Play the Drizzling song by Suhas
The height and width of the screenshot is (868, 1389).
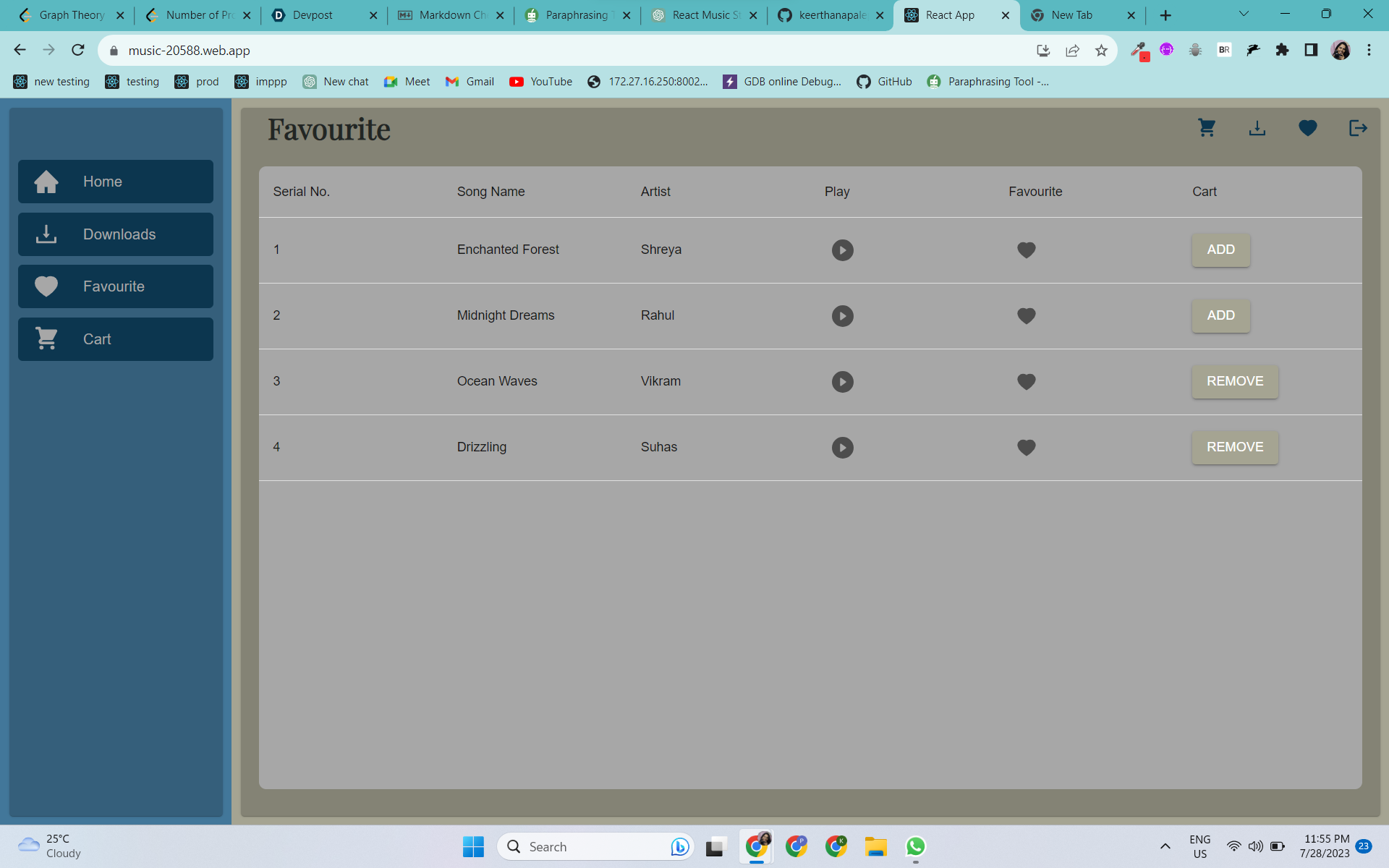pyautogui.click(x=842, y=448)
